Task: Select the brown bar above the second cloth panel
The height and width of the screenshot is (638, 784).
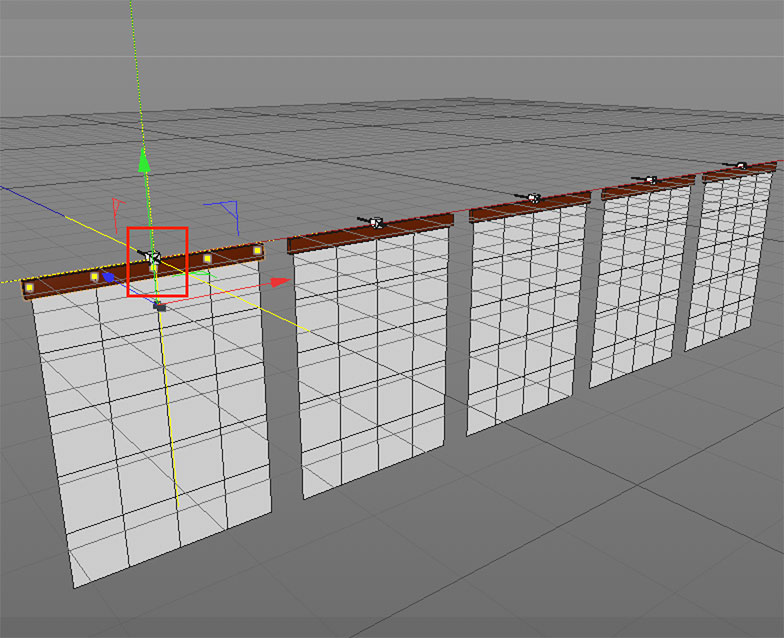Action: click(370, 234)
